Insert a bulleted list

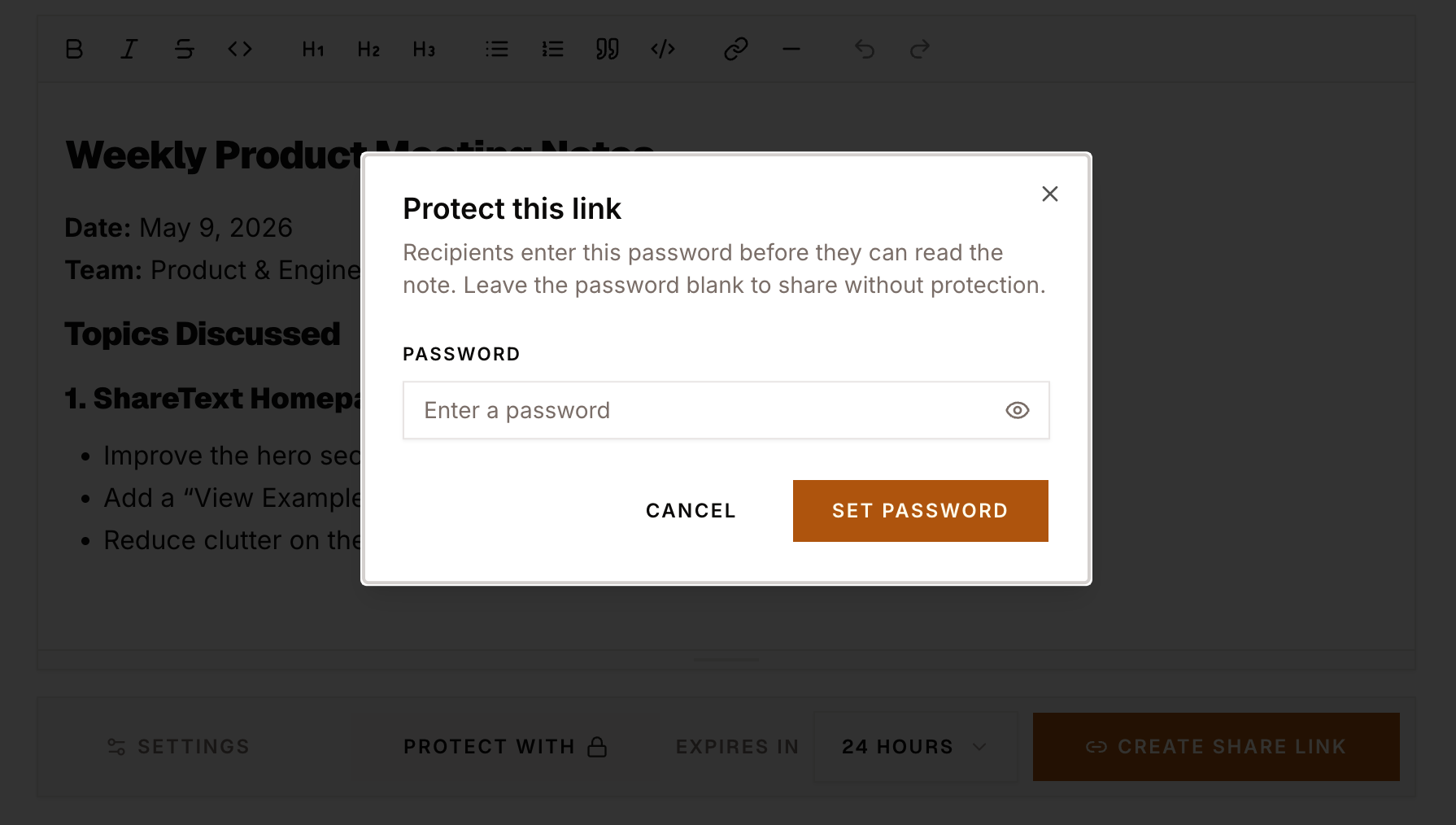click(497, 50)
